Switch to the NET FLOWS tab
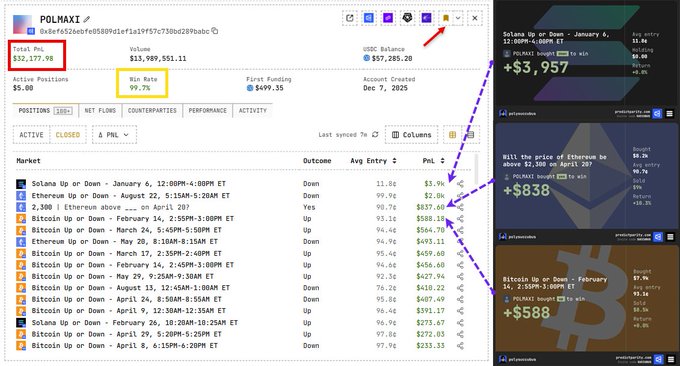This screenshot has height=366, width=680. pos(100,111)
